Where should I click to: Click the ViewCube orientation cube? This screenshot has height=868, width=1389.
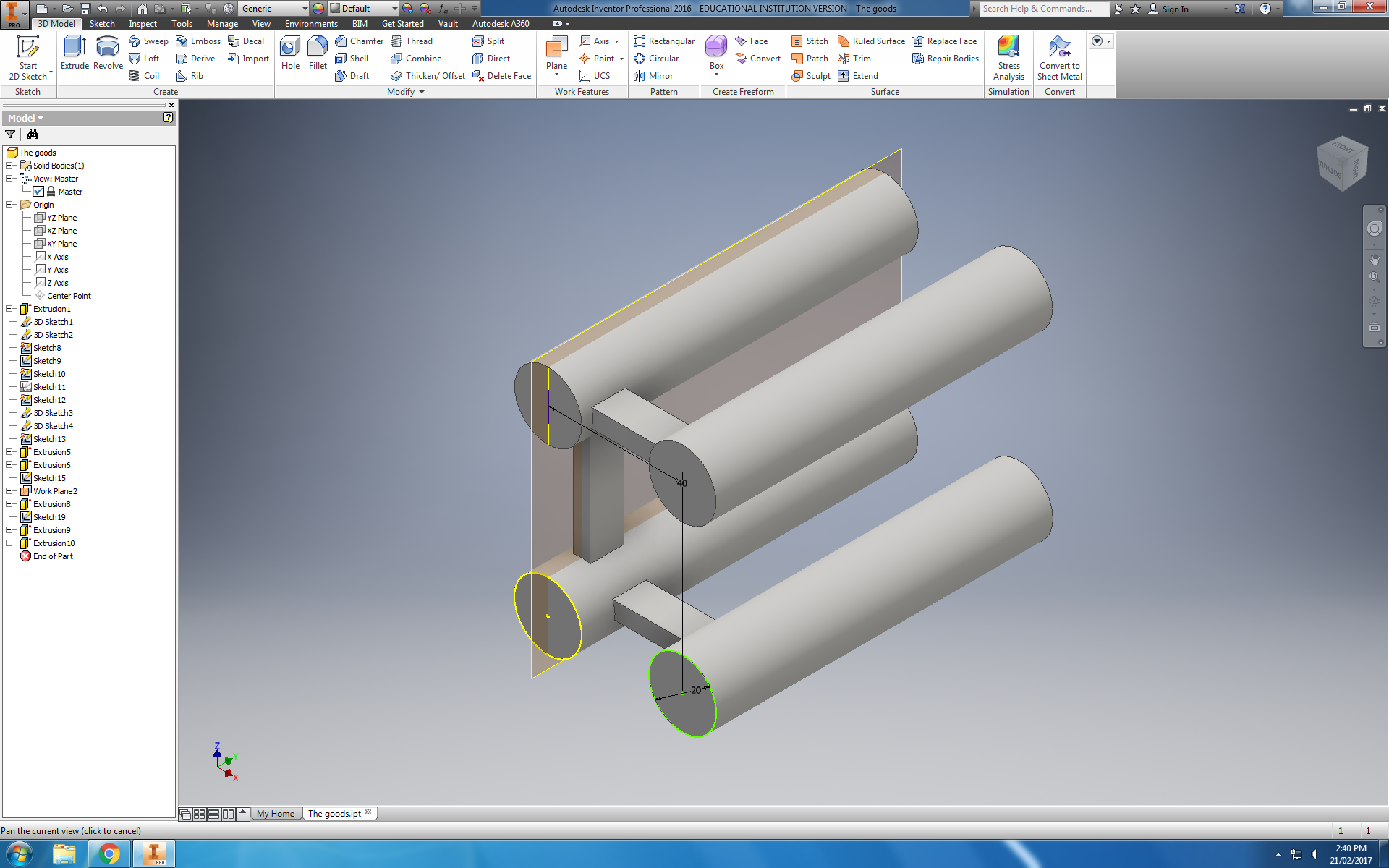click(1342, 163)
